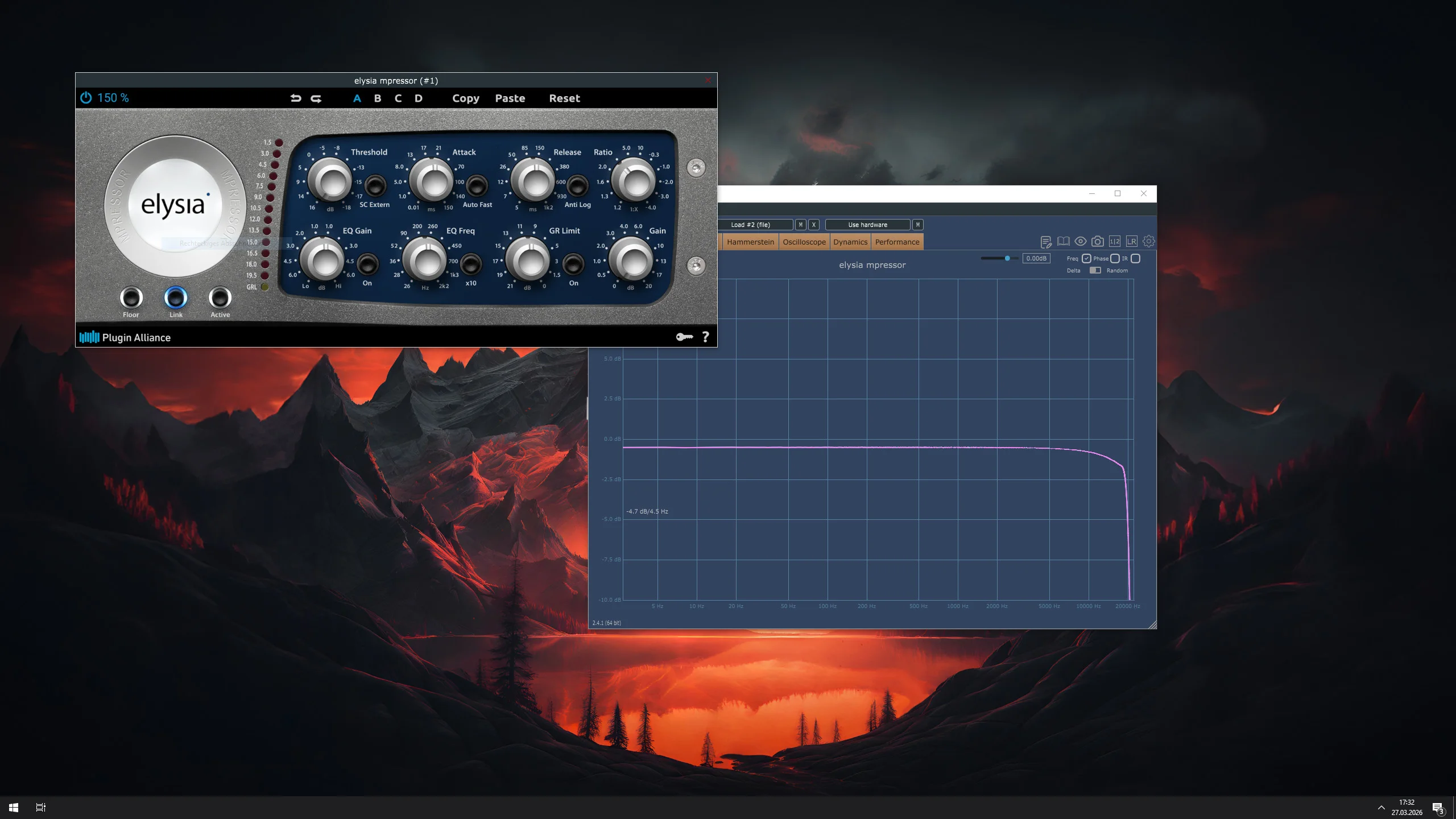The width and height of the screenshot is (1456, 819).
Task: Toggle the EQ Freq x10 switch
Action: [471, 263]
